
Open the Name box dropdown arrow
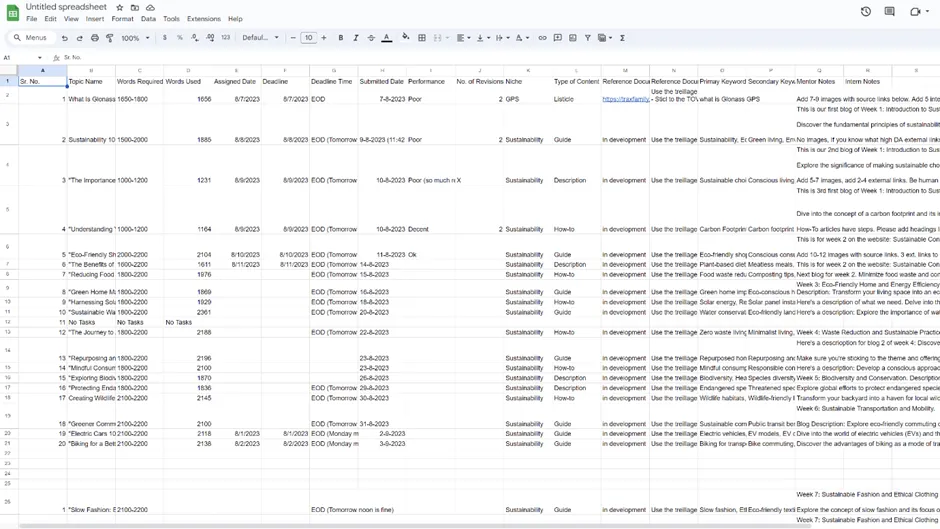tap(40, 58)
